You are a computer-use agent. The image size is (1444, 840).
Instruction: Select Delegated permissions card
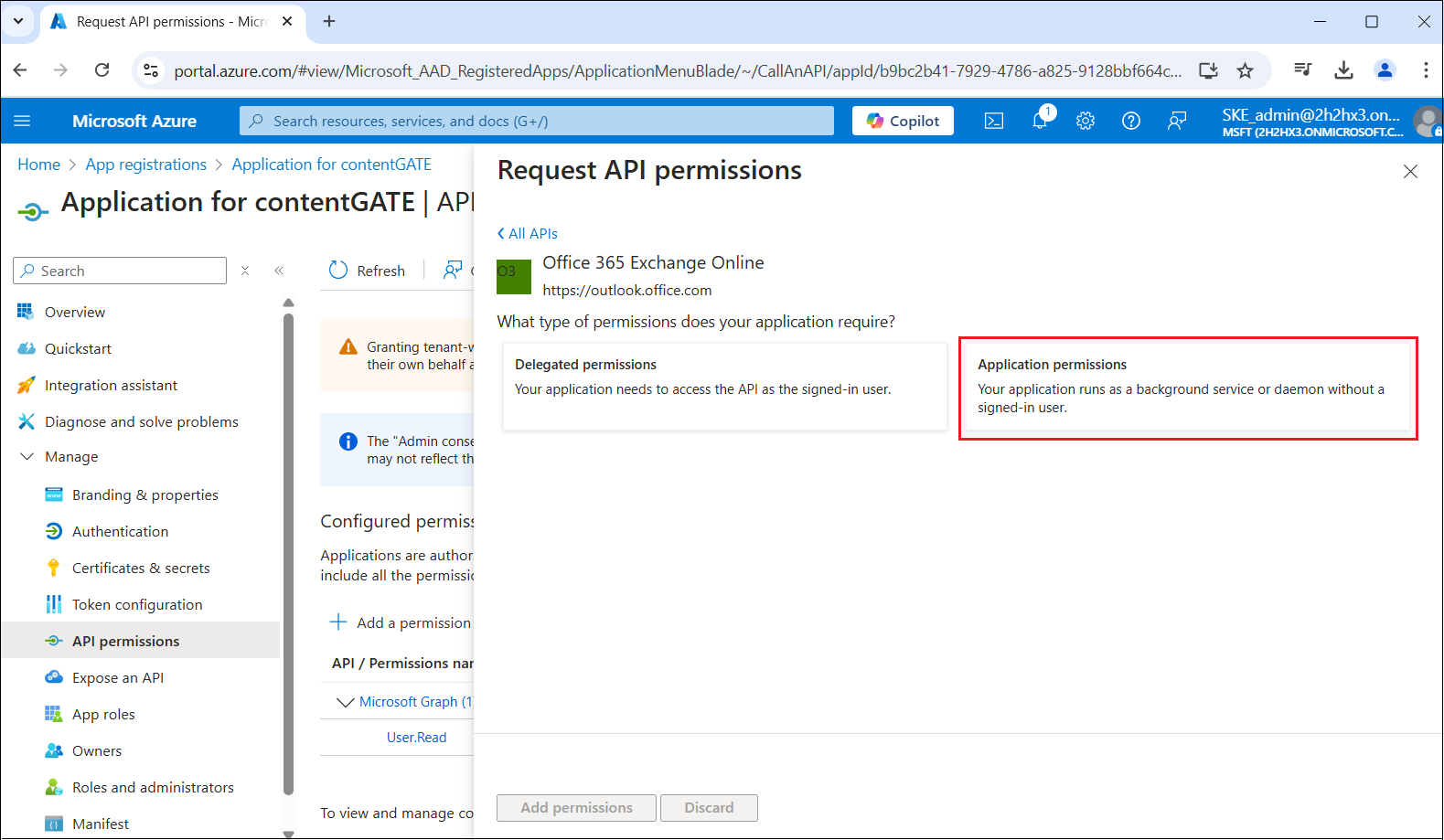click(724, 386)
